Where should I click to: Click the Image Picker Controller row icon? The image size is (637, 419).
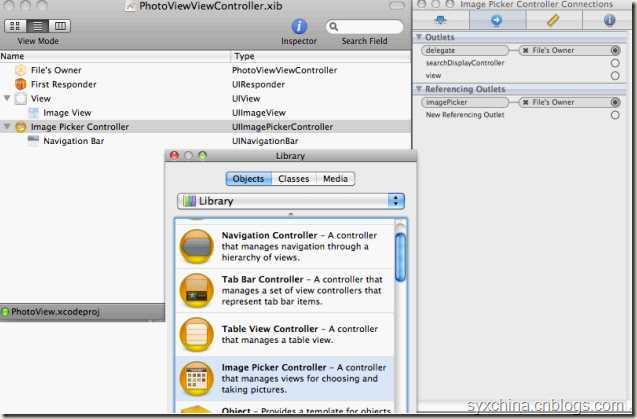coord(21,127)
